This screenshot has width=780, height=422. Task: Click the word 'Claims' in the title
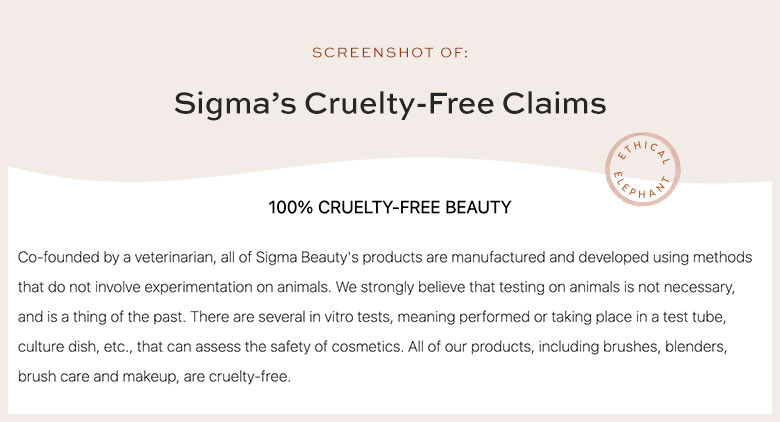554,104
